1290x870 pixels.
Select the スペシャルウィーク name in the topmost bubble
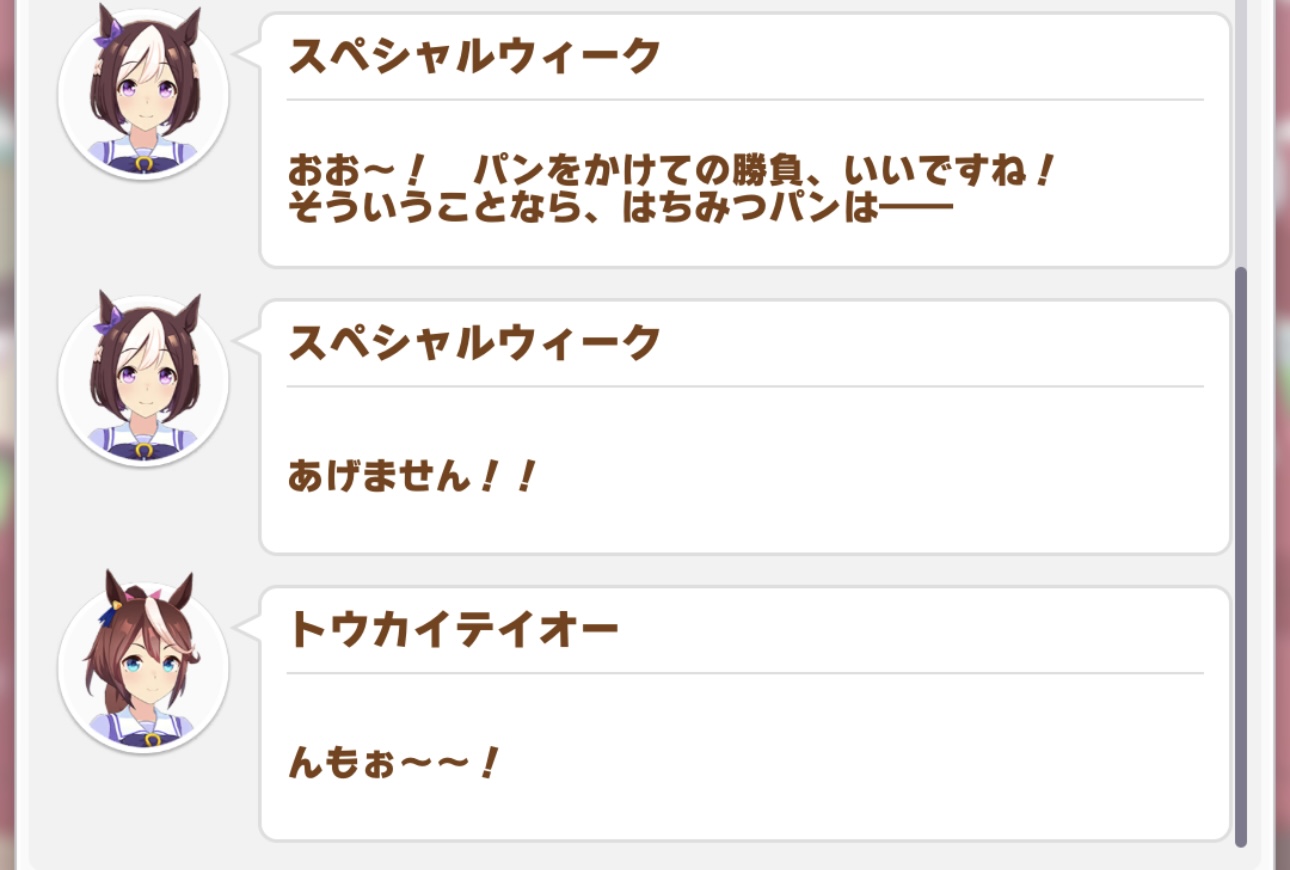474,57
